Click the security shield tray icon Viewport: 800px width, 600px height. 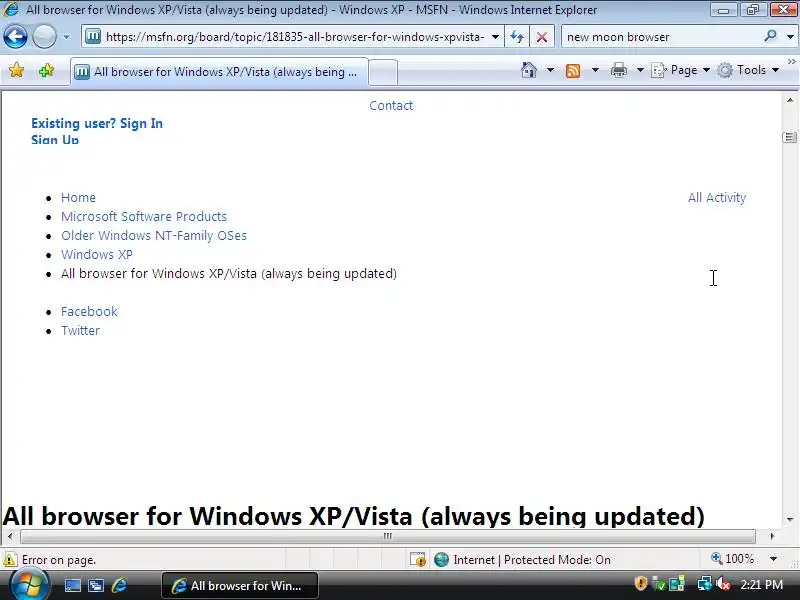coord(640,583)
